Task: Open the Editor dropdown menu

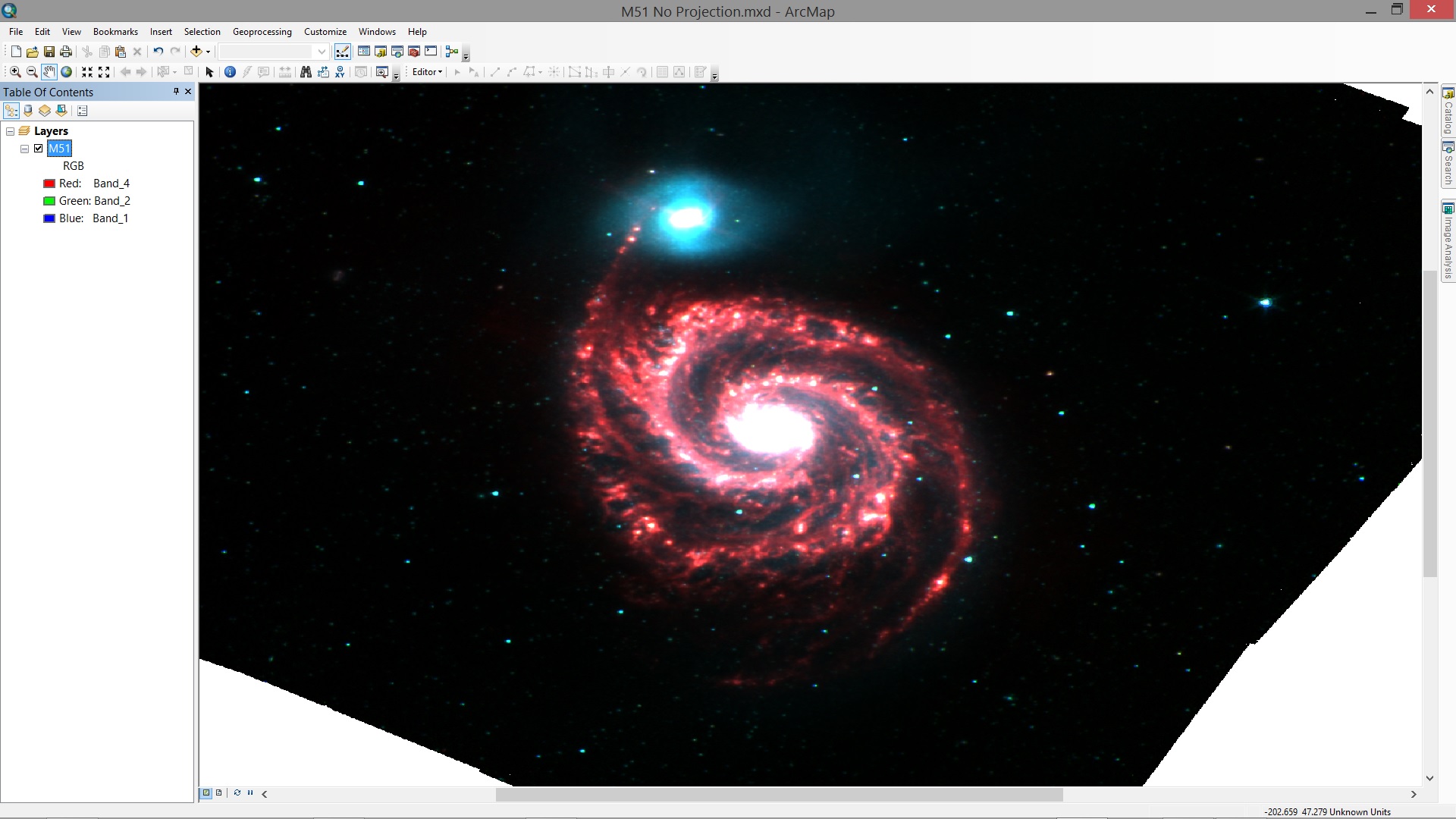Action: [x=426, y=71]
